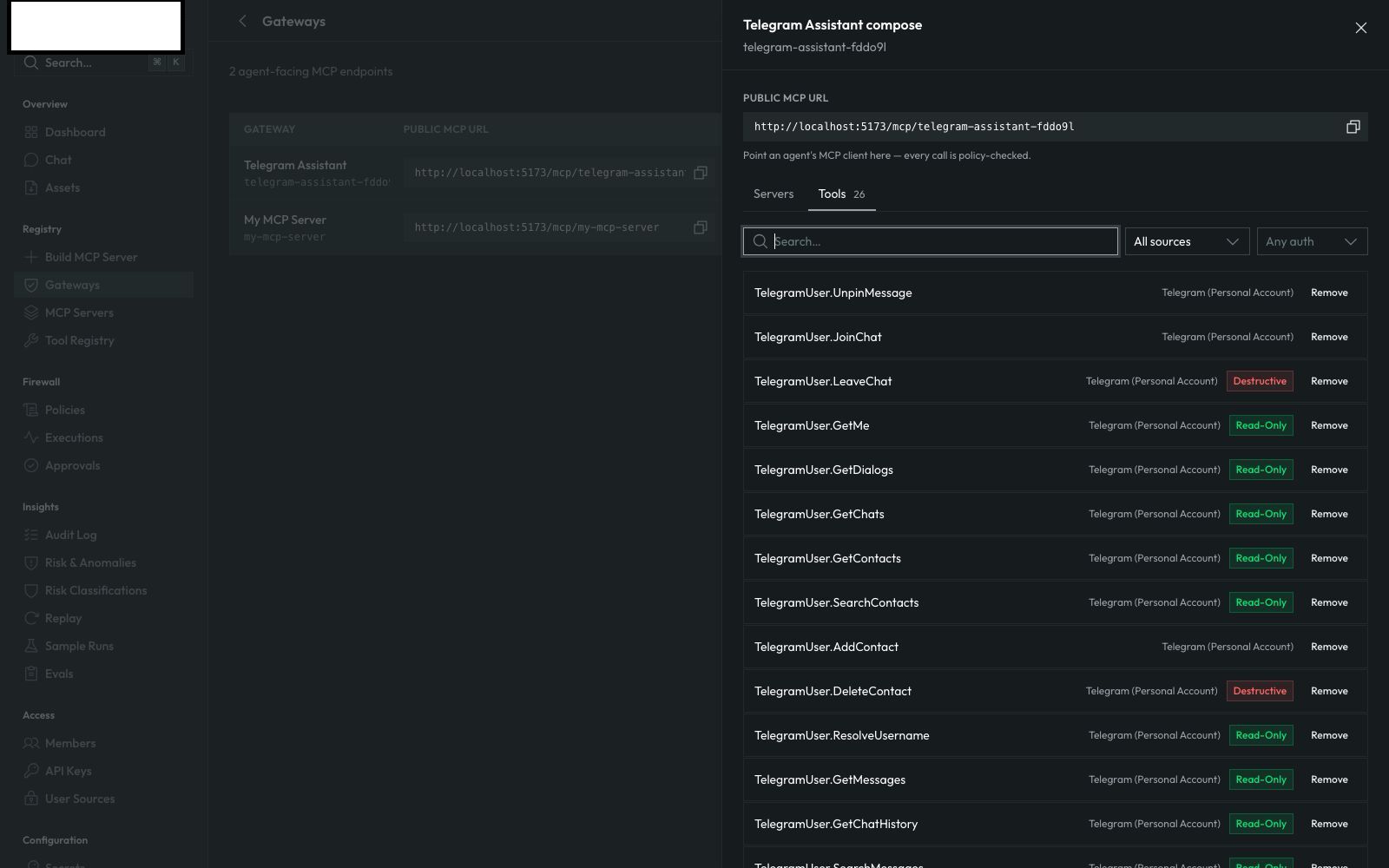Select the TelegramUser.ResolveUsername row name
The width and height of the screenshot is (1389, 868).
(x=841, y=735)
